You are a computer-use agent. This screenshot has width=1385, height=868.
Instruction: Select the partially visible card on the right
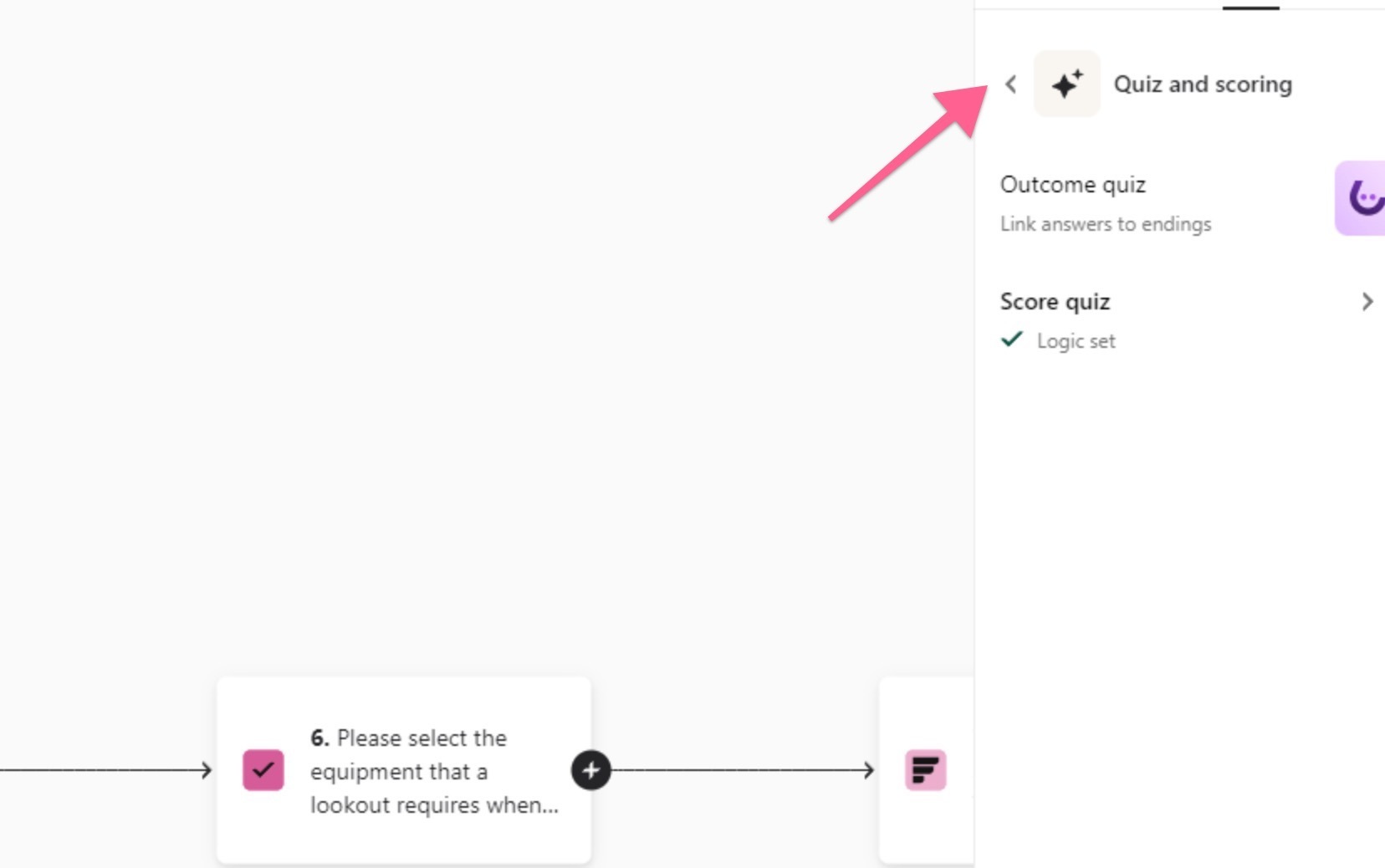[x=927, y=770]
